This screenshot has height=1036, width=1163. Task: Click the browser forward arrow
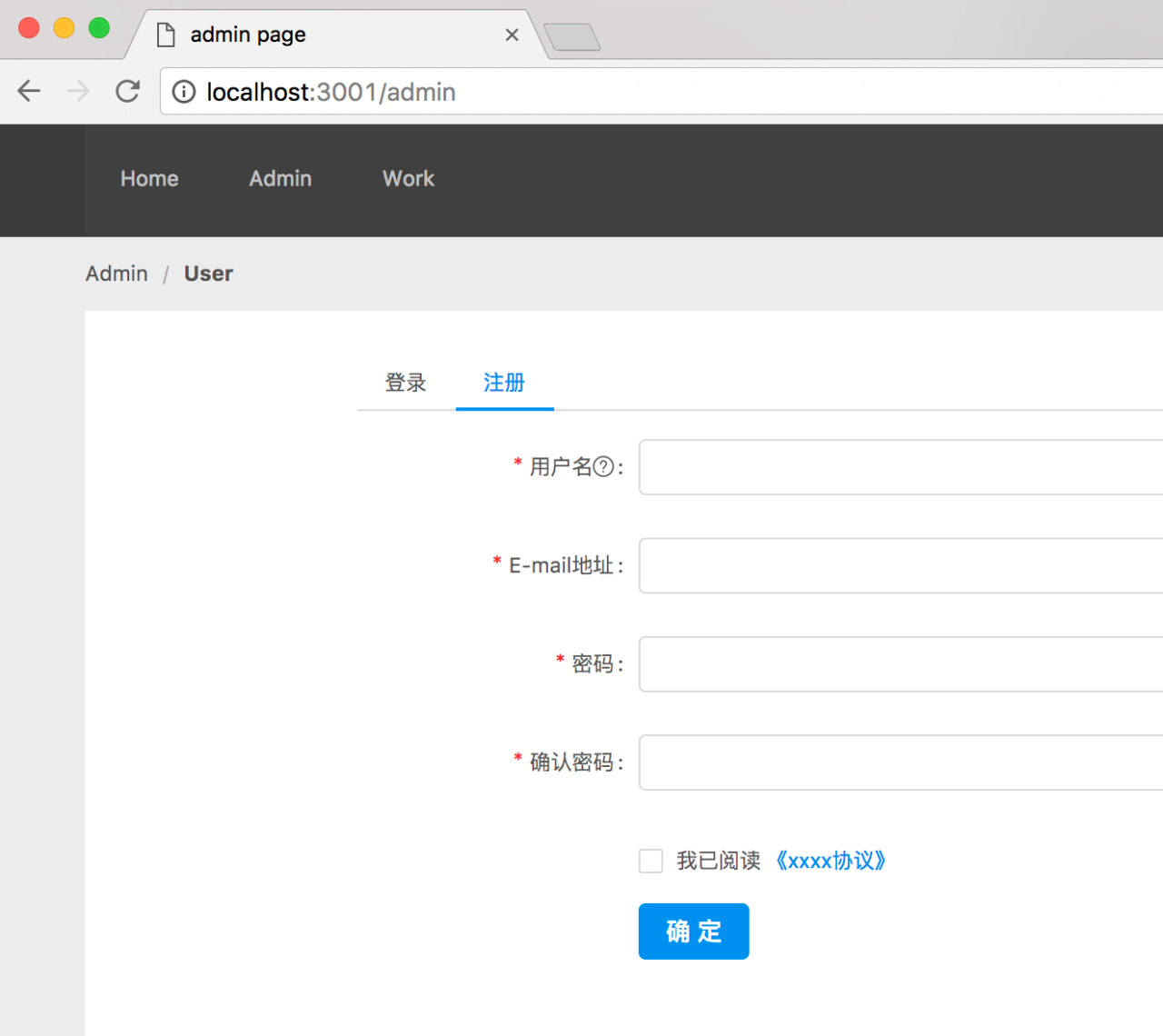point(78,91)
